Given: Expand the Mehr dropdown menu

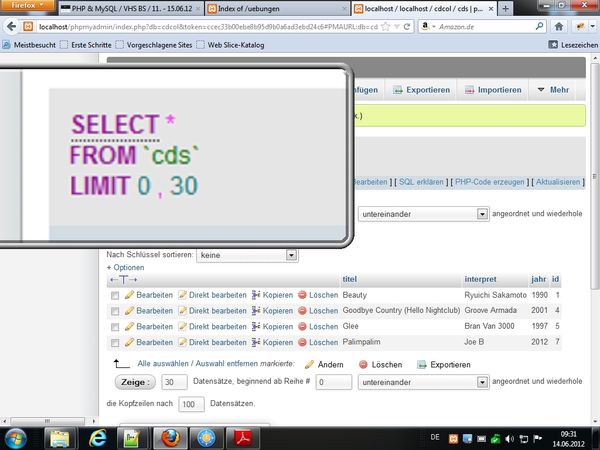Looking at the screenshot, I should (553, 90).
